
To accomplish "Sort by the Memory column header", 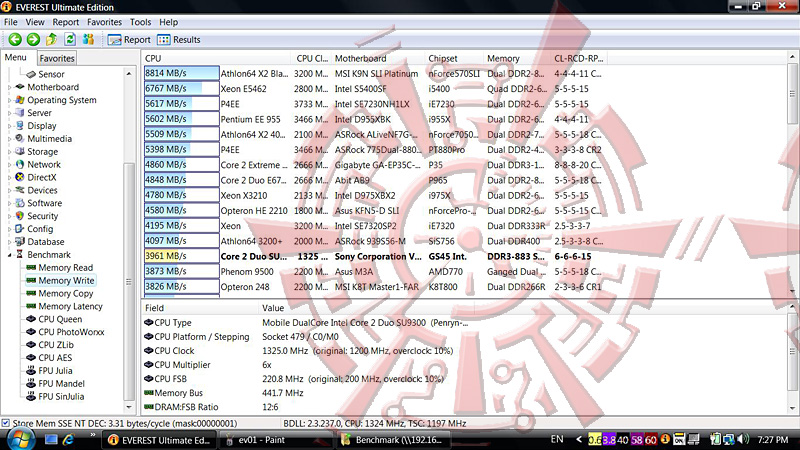I will pos(516,58).
